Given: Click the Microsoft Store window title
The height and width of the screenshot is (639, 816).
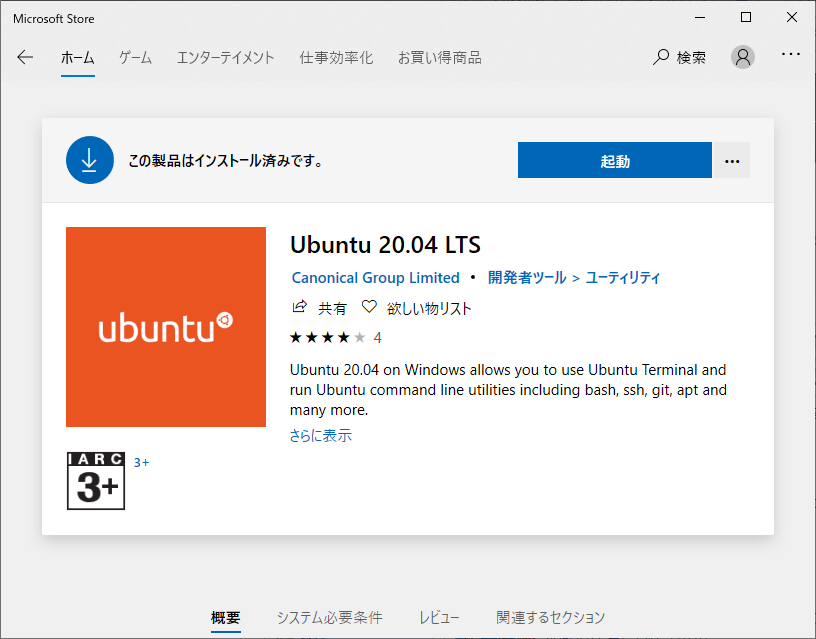Looking at the screenshot, I should pyautogui.click(x=54, y=19).
